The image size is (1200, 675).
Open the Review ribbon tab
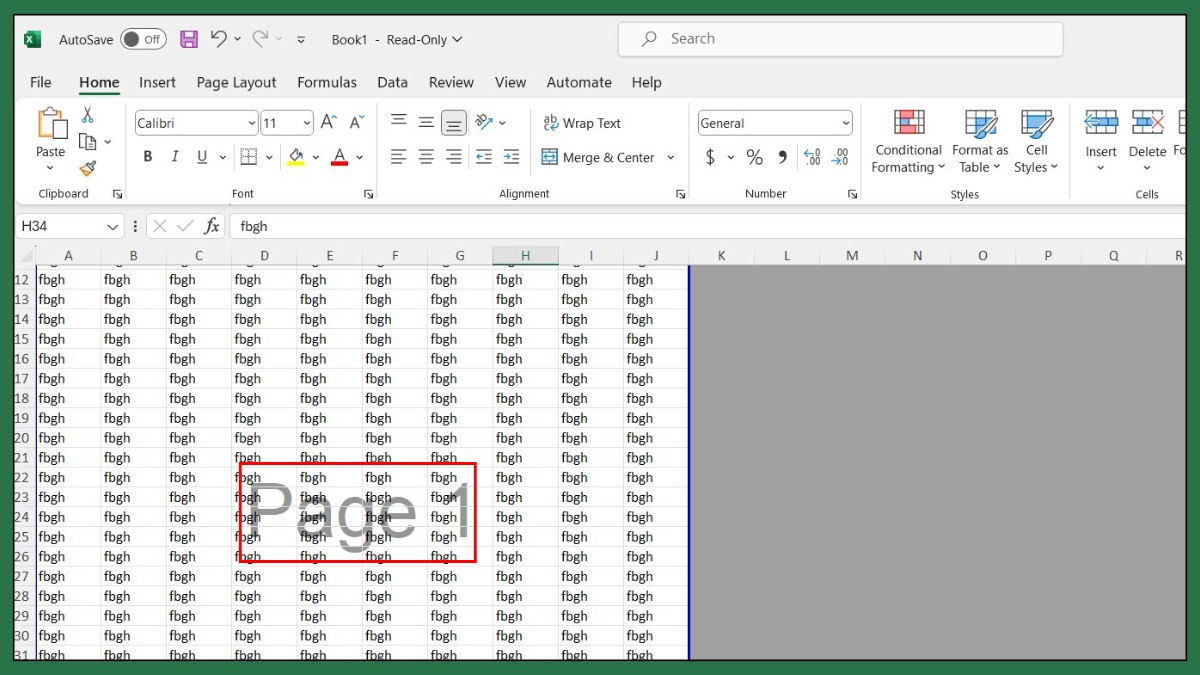[x=451, y=82]
